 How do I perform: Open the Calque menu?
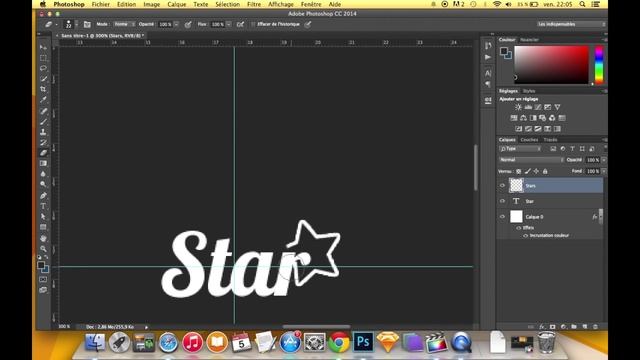(x=177, y=4)
